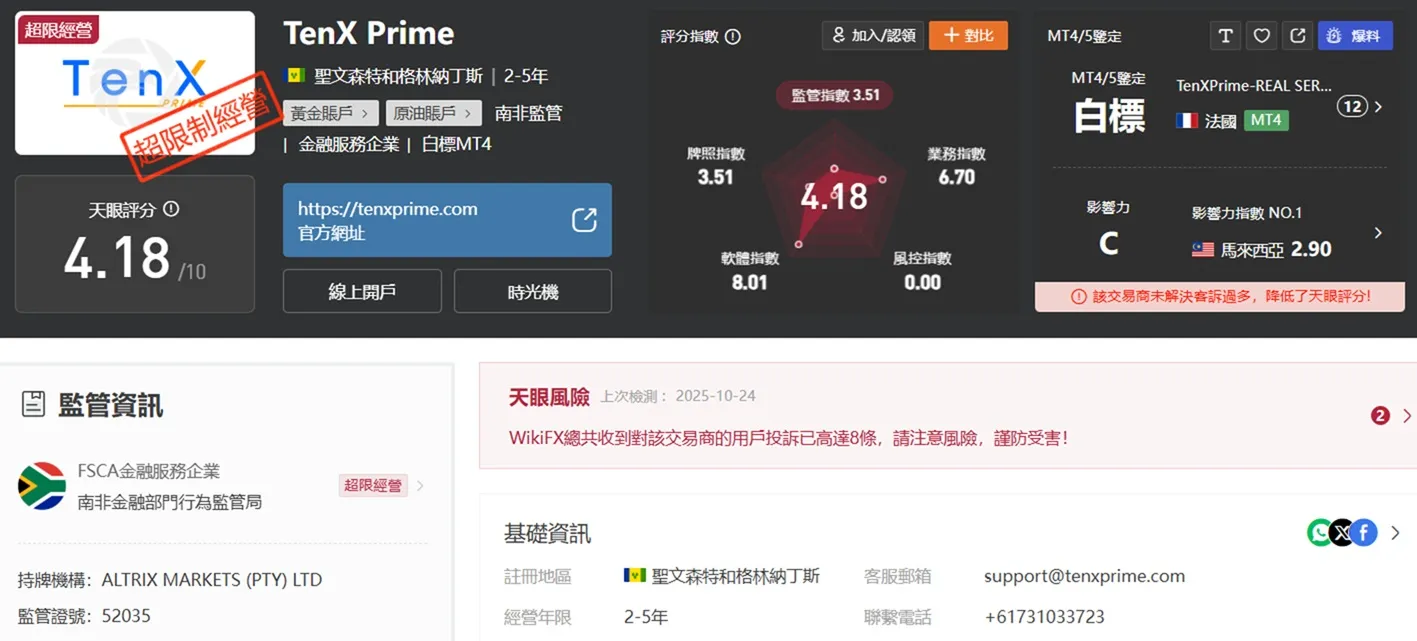This screenshot has width=1417, height=641.
Task: Click the heart favorite icon
Action: point(1262,36)
